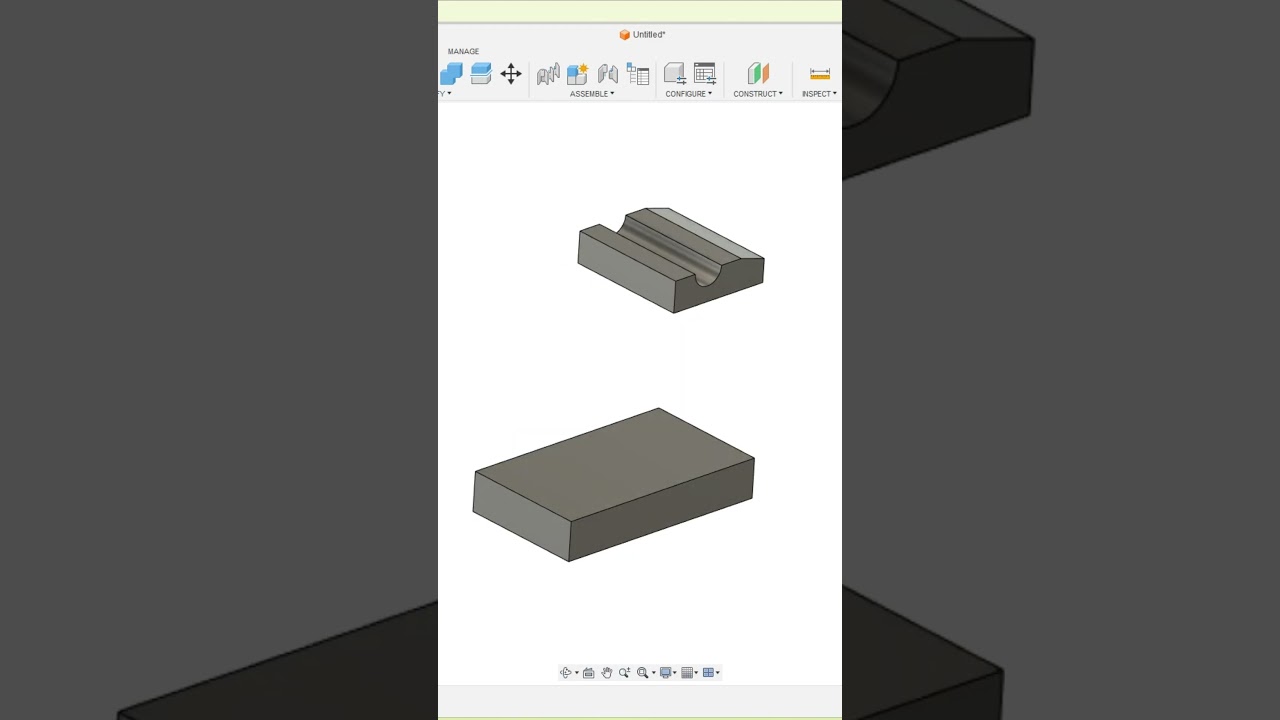Select the flat rectangular block body

click(x=613, y=485)
